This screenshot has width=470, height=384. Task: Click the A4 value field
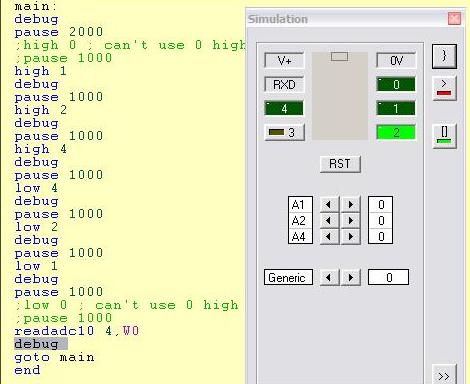point(381,236)
